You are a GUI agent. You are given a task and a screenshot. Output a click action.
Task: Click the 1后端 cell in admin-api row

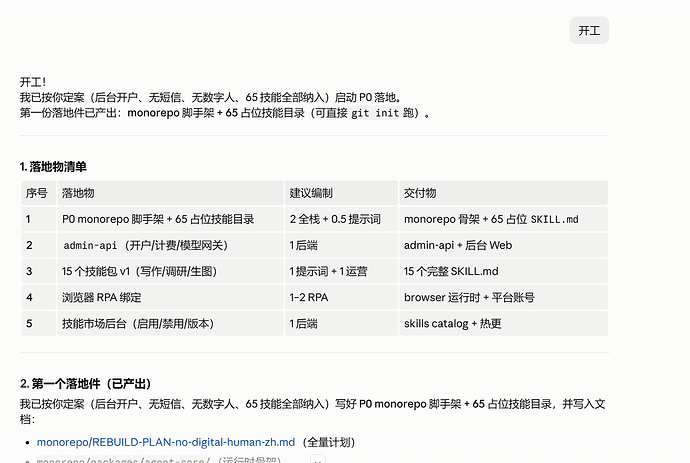tap(341, 245)
